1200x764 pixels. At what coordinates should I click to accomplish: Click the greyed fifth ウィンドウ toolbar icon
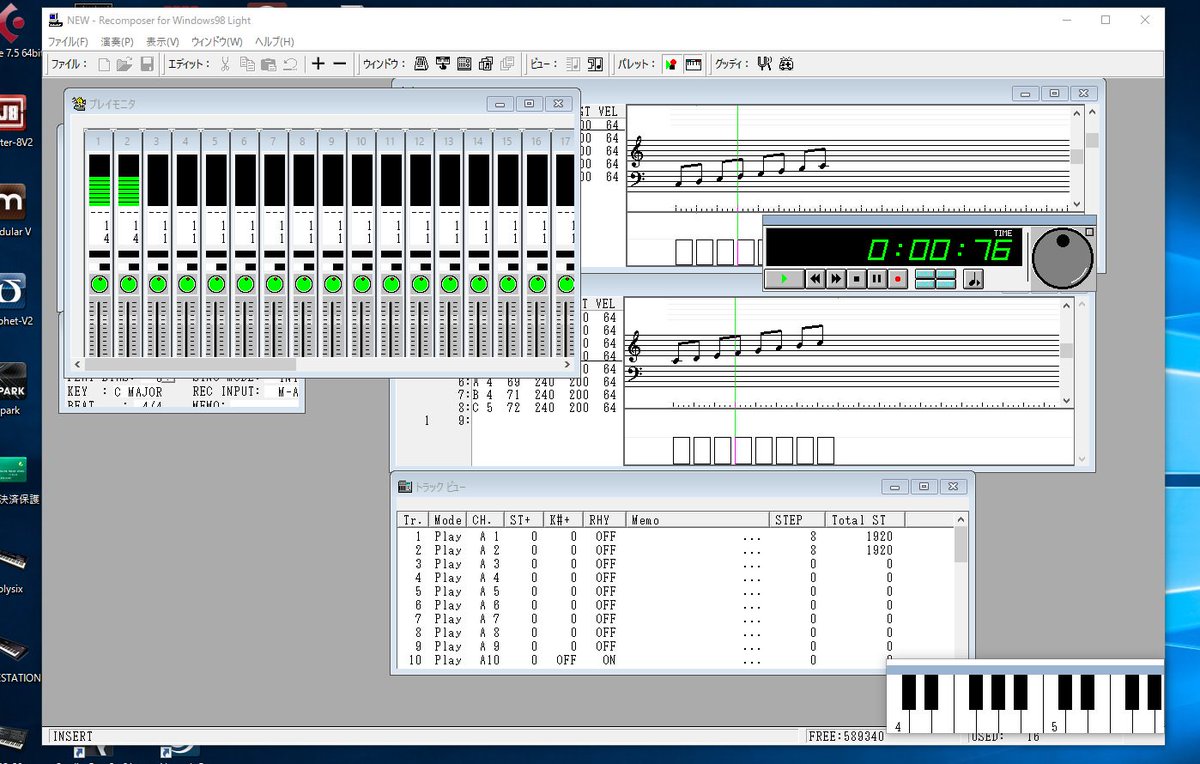pyautogui.click(x=508, y=64)
